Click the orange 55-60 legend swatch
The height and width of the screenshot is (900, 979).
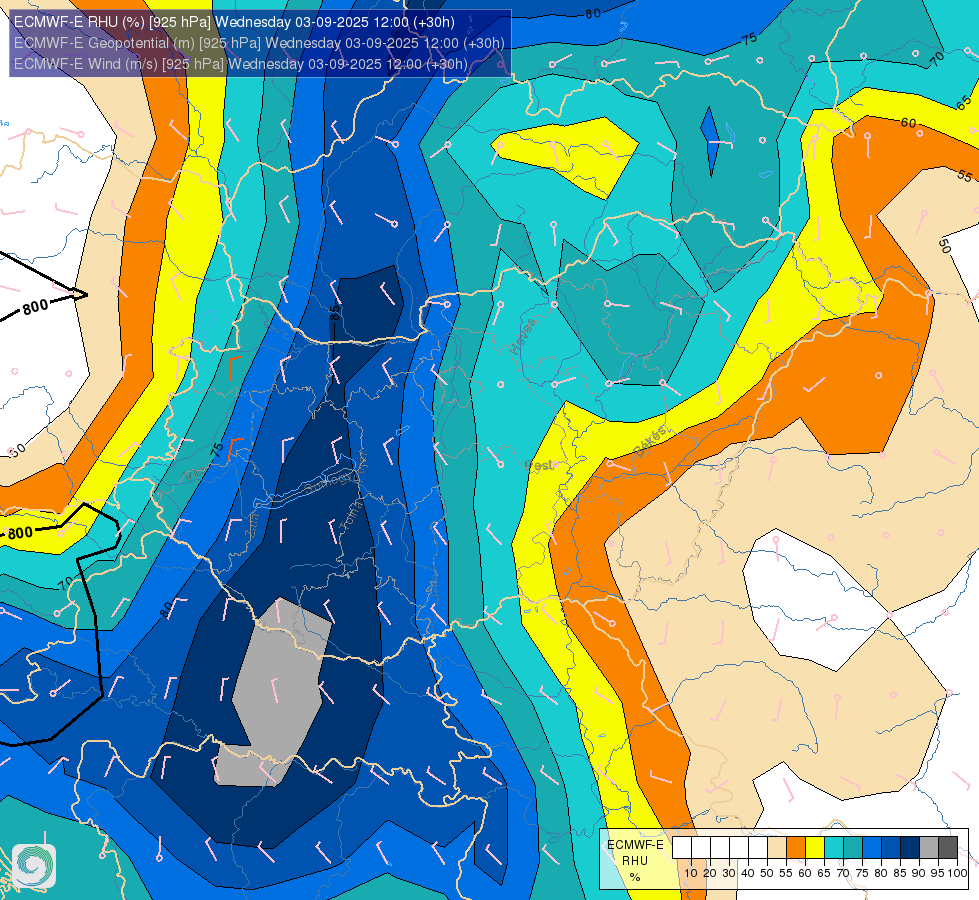click(795, 848)
